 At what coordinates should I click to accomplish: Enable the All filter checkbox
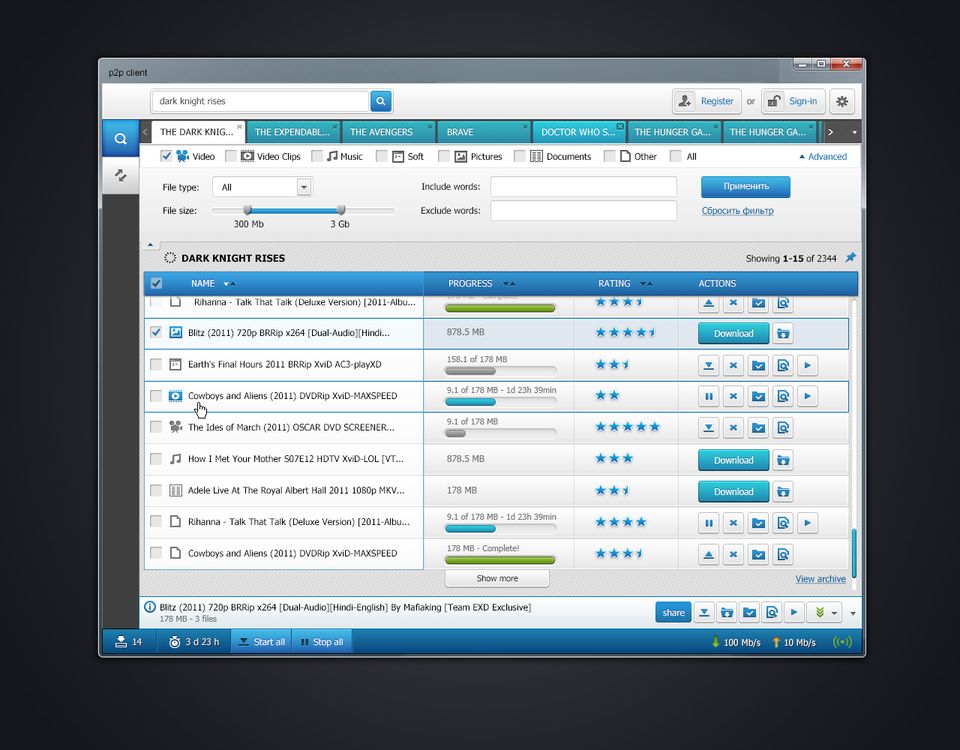pos(676,156)
